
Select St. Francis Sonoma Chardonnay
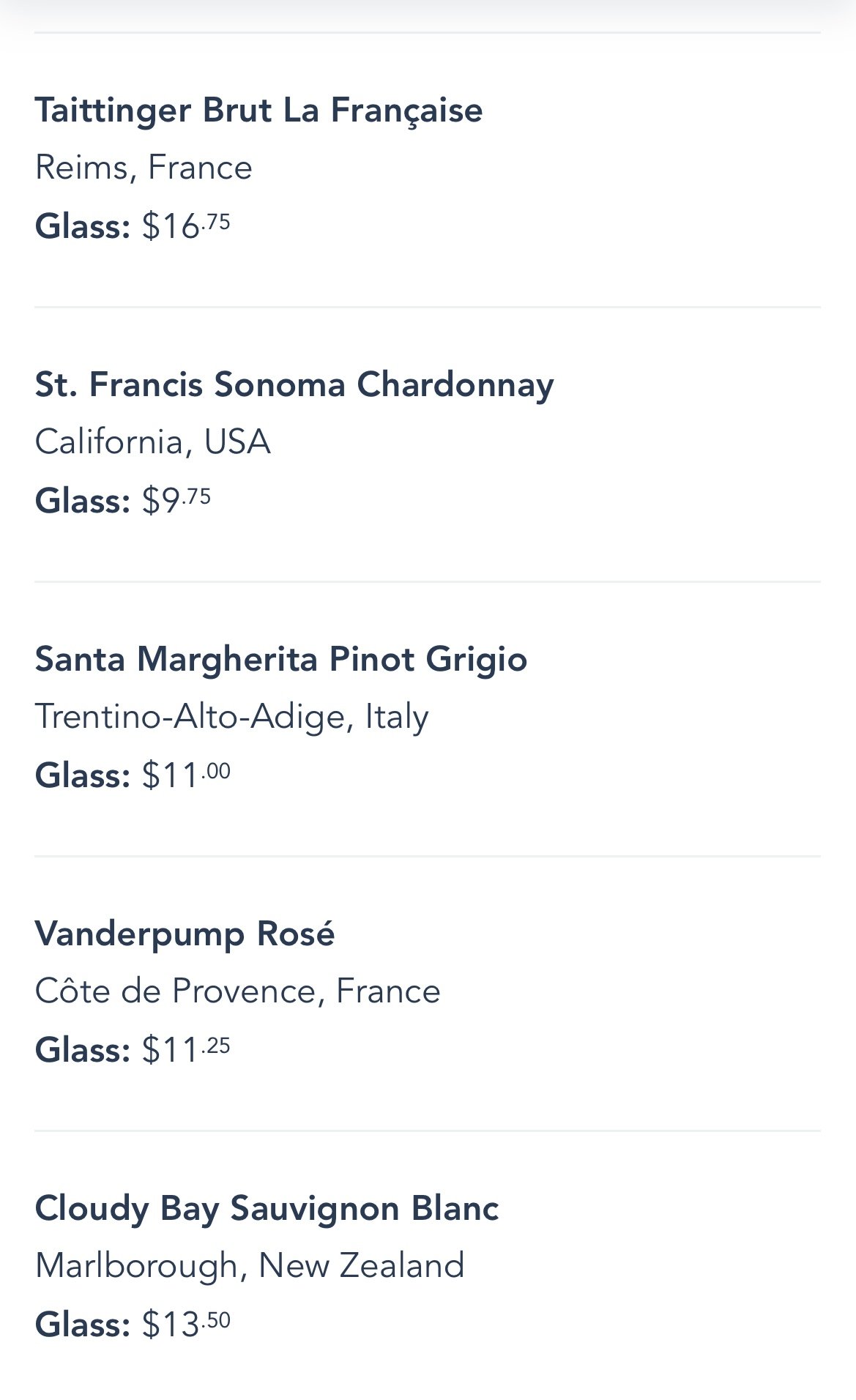pos(294,385)
